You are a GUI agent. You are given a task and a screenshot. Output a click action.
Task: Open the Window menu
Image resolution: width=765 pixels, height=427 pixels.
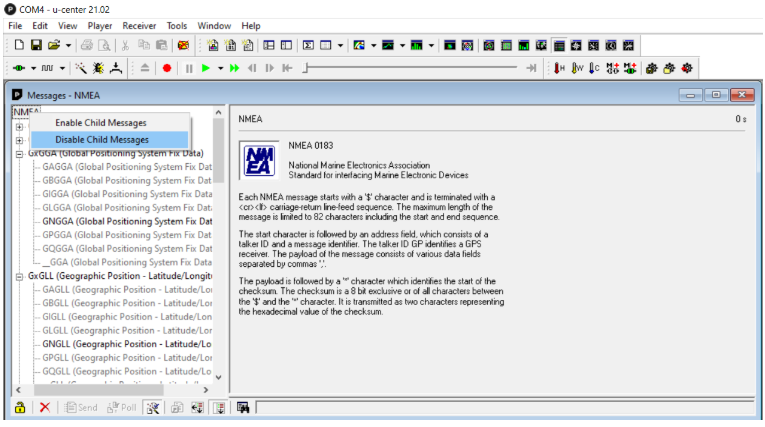(214, 26)
